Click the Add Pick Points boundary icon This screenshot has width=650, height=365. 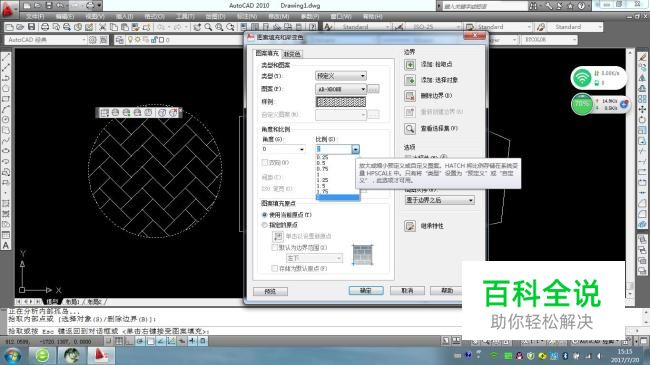(410, 64)
